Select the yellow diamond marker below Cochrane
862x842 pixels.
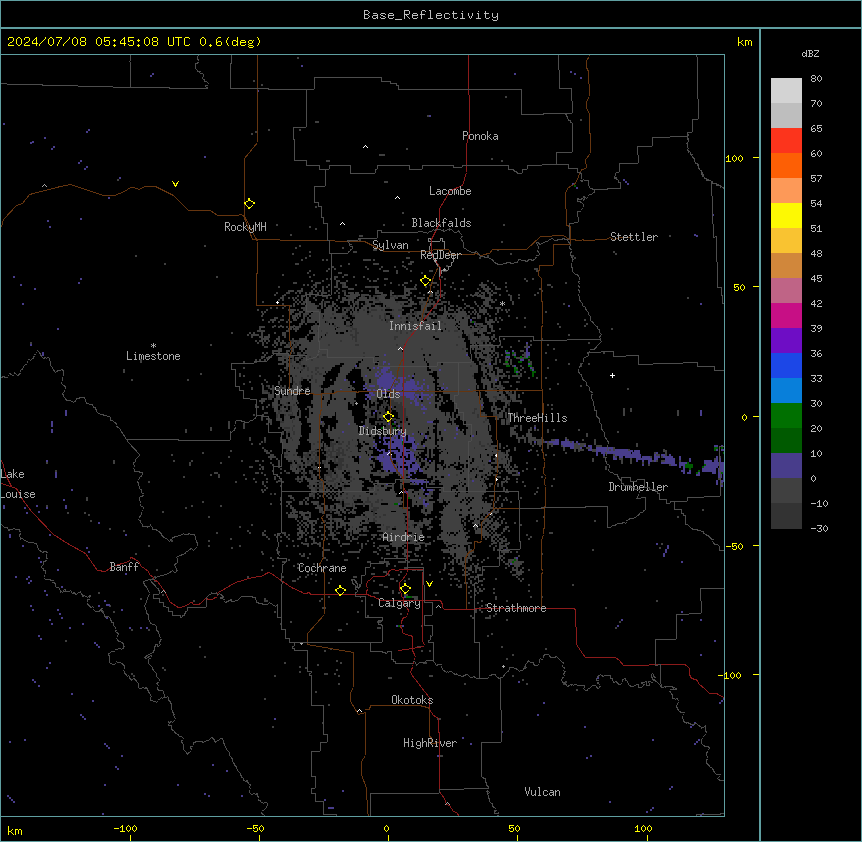click(x=340, y=590)
